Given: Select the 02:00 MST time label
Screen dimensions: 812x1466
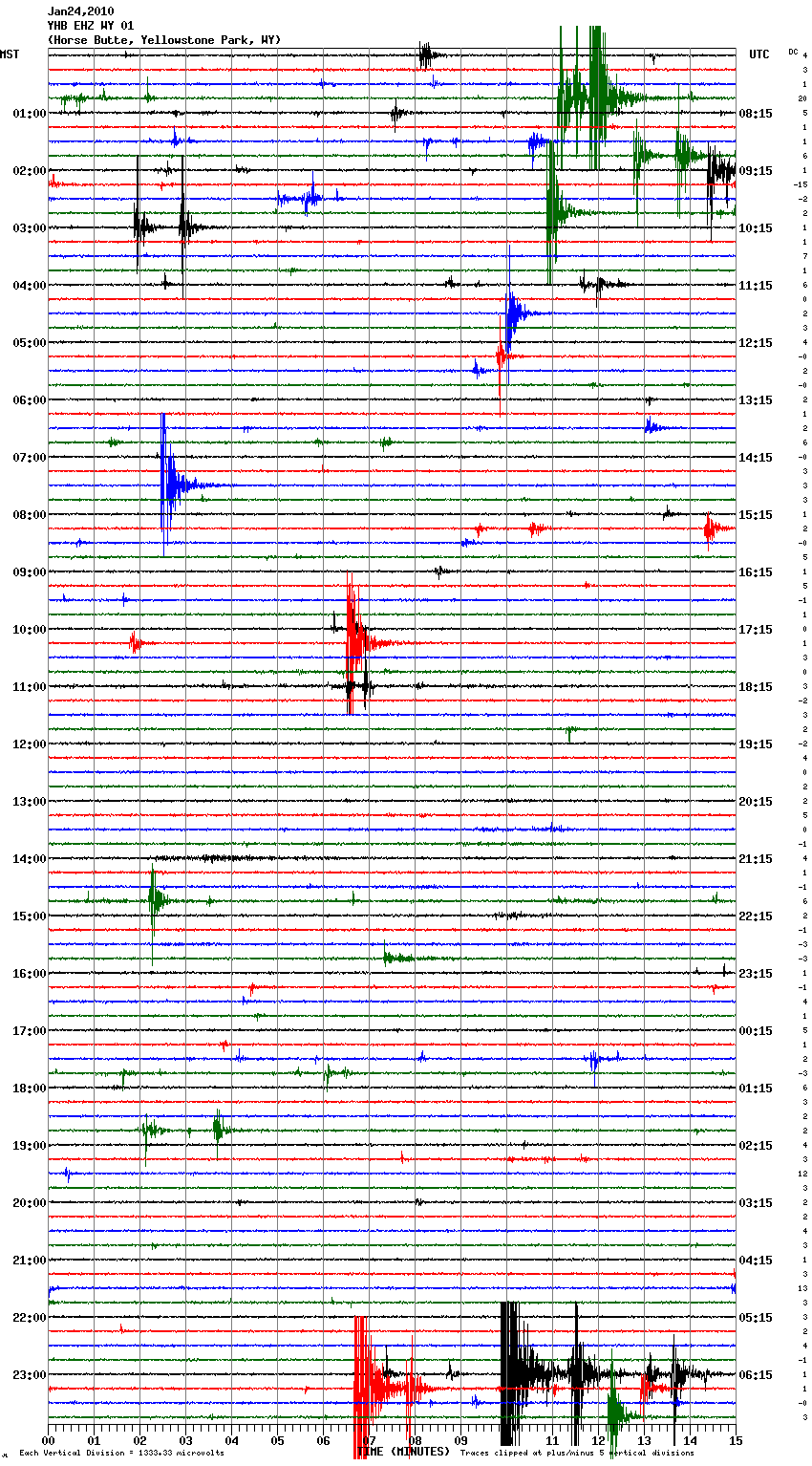Looking at the screenshot, I should [30, 171].
